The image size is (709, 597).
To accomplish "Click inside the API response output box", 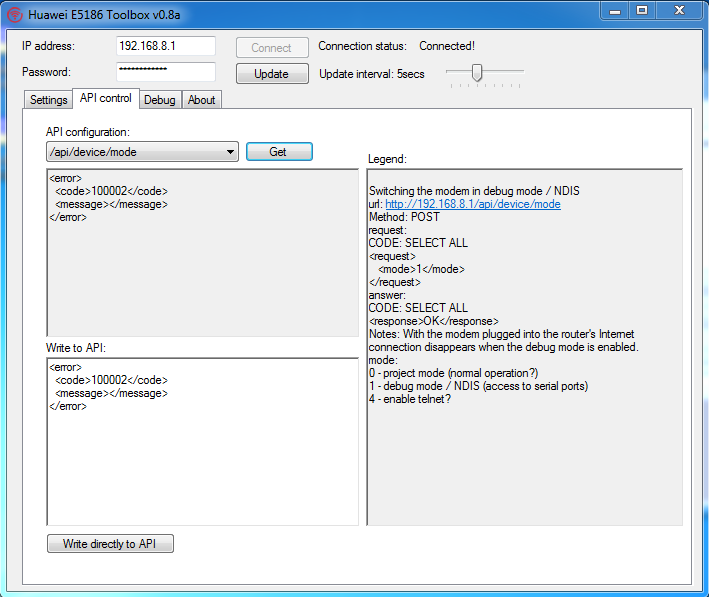I will [x=203, y=253].
